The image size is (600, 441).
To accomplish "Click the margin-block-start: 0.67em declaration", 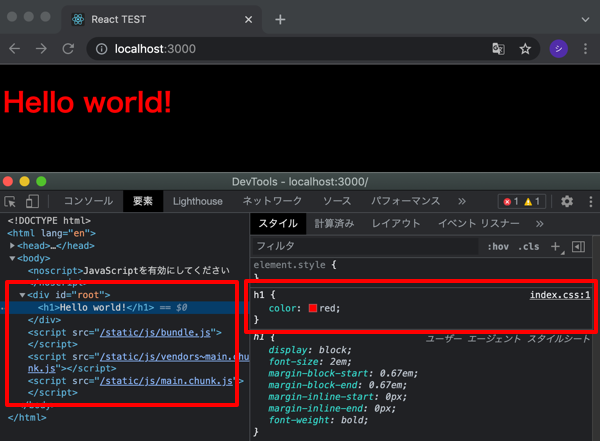I will tap(343, 373).
